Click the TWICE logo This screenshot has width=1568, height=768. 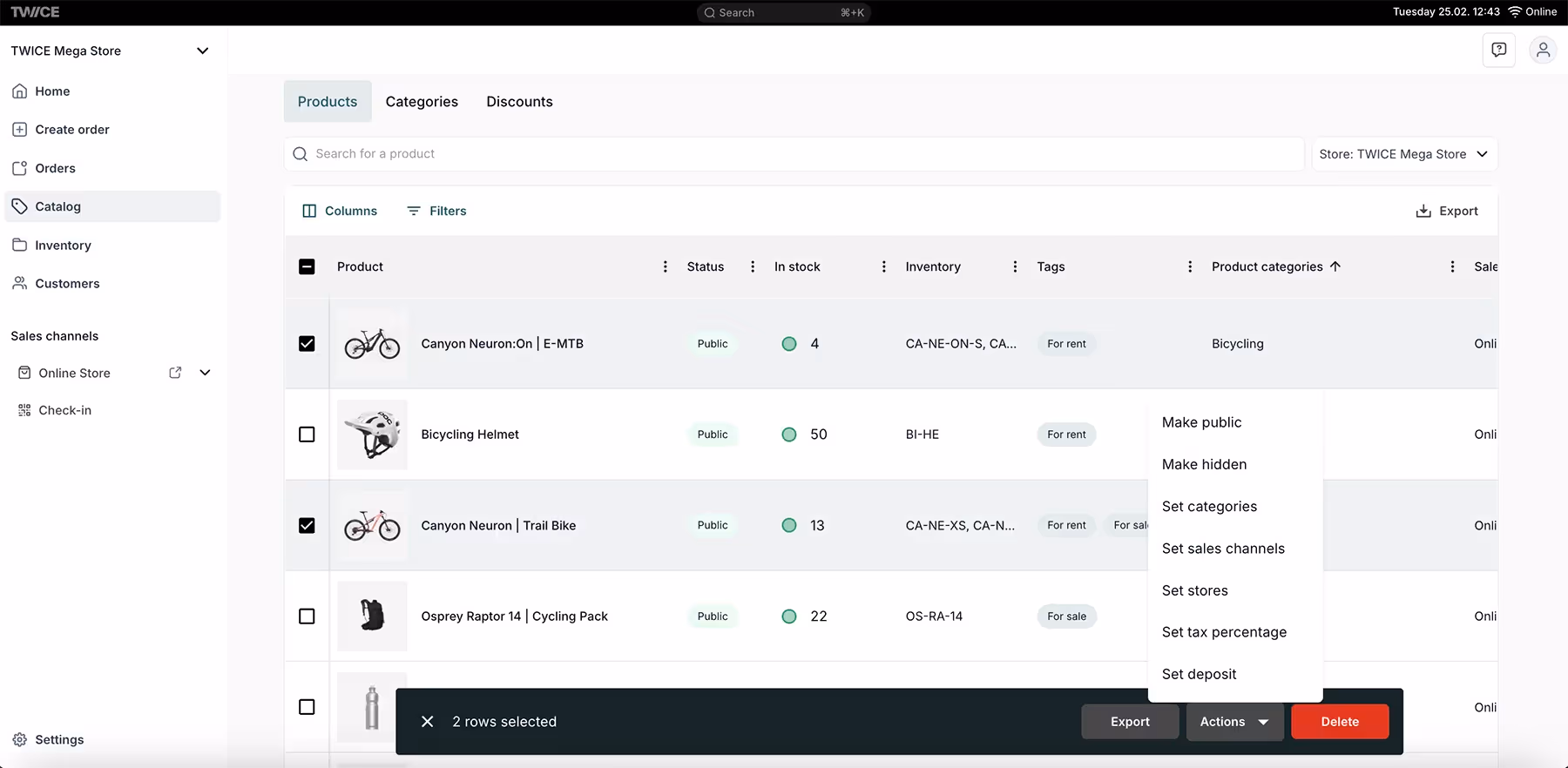coord(36,12)
